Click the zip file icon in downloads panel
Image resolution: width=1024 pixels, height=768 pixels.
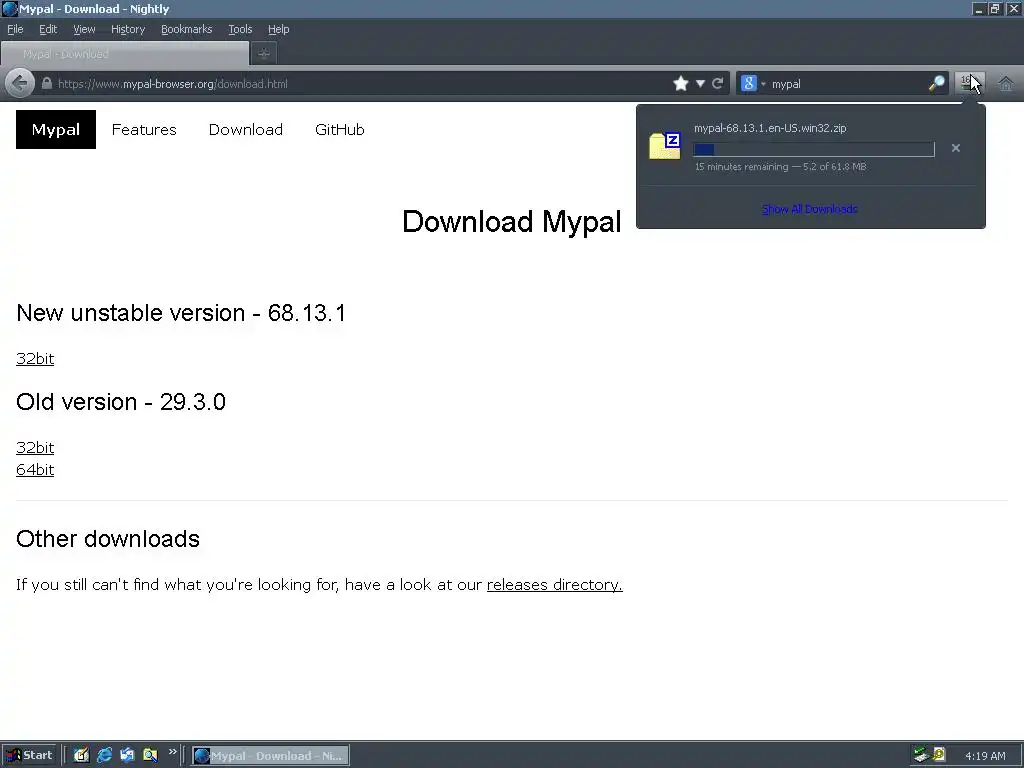click(665, 145)
